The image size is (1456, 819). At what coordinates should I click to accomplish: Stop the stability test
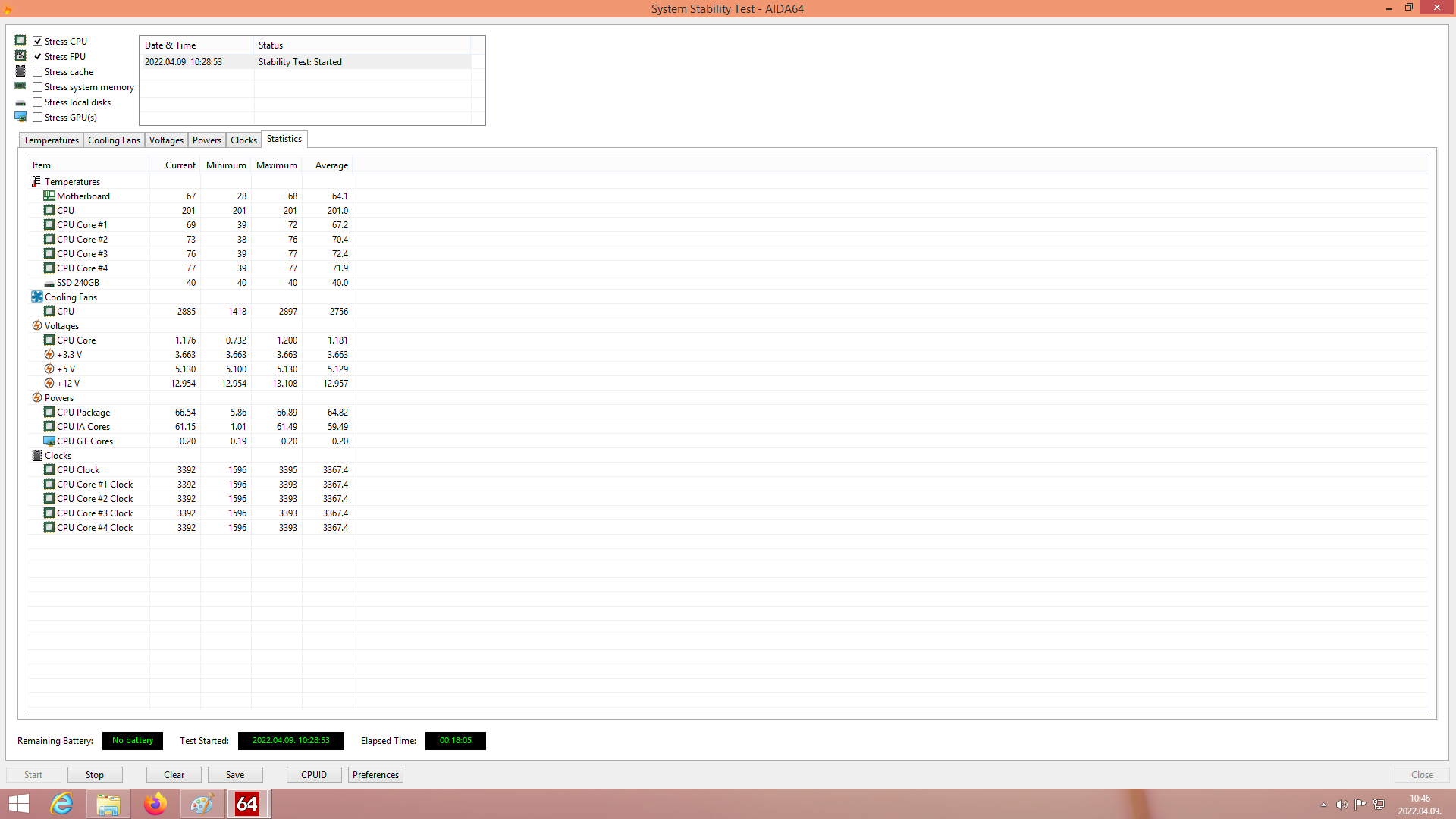pyautogui.click(x=95, y=775)
